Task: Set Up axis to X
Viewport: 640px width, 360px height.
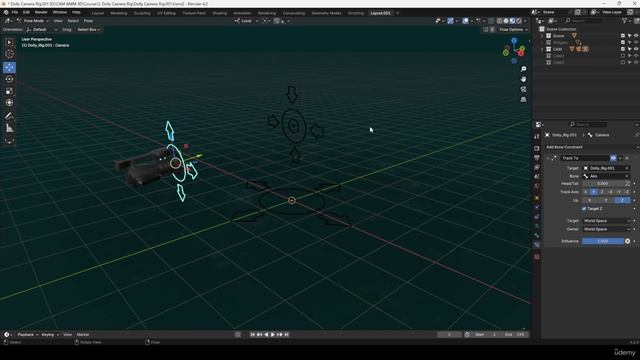Action: click(590, 200)
